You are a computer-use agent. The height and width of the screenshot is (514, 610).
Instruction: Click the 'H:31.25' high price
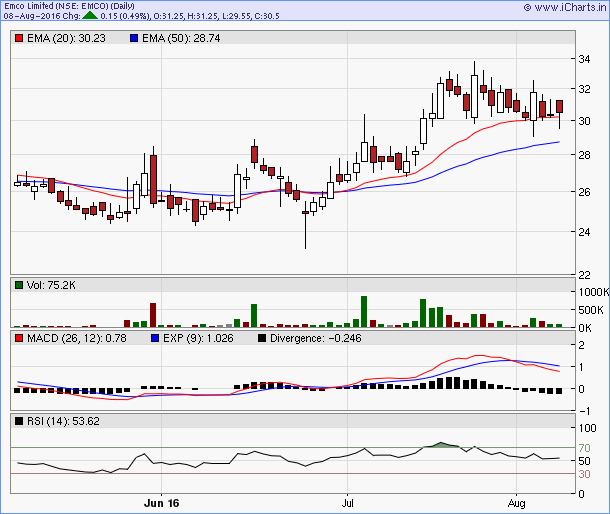(201, 16)
